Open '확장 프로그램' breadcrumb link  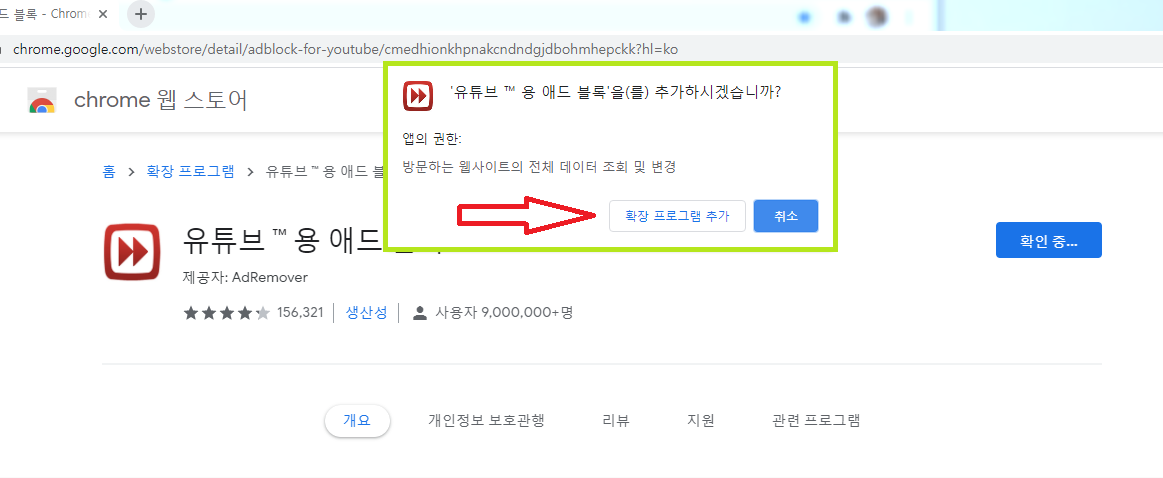(x=190, y=171)
